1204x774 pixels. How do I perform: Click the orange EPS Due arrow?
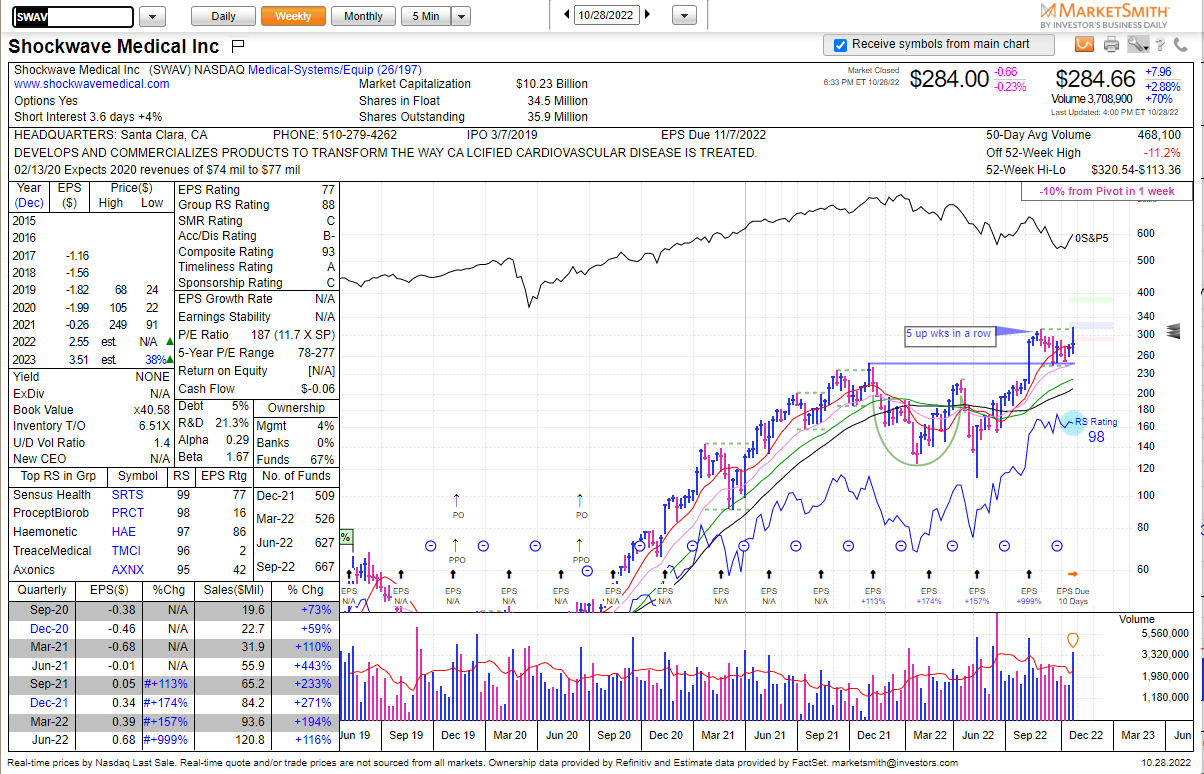1073,573
